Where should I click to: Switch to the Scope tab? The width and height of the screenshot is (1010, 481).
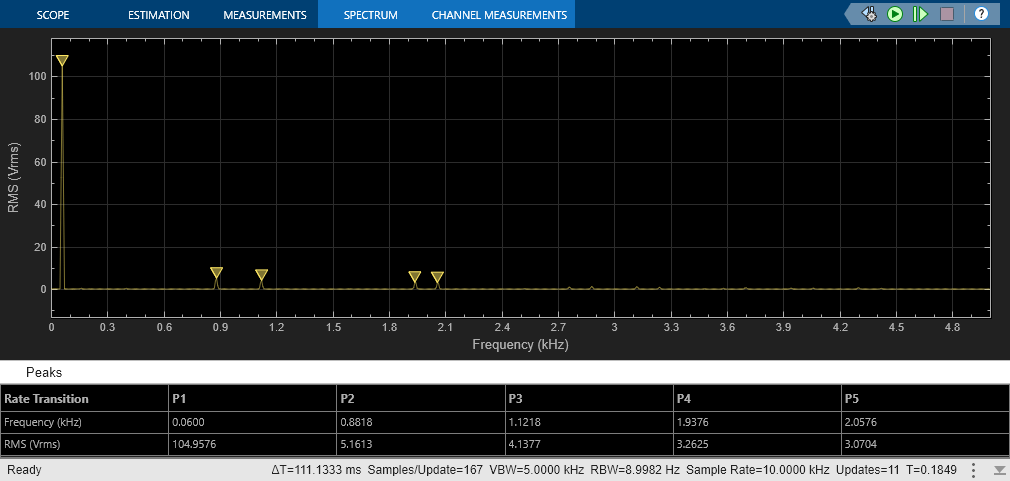53,14
